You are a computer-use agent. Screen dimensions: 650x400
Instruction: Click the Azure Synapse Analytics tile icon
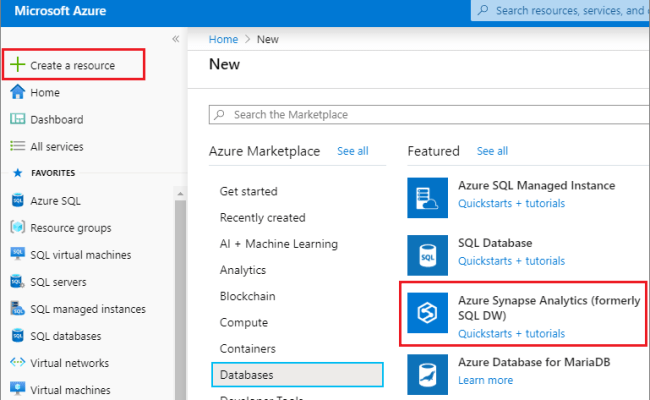tap(427, 313)
